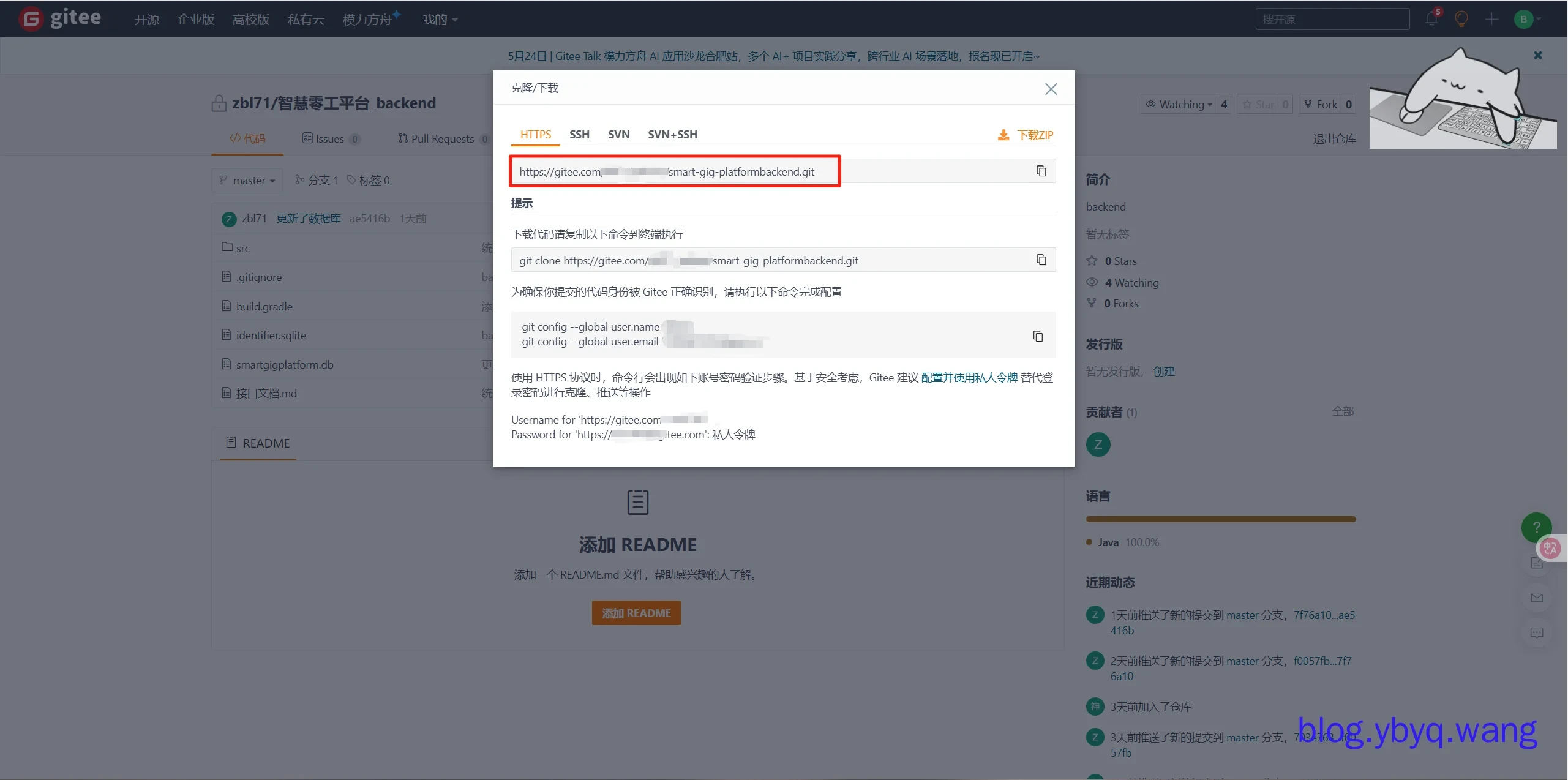Switch to the SVN tab
The image size is (1568, 780).
pyautogui.click(x=618, y=134)
